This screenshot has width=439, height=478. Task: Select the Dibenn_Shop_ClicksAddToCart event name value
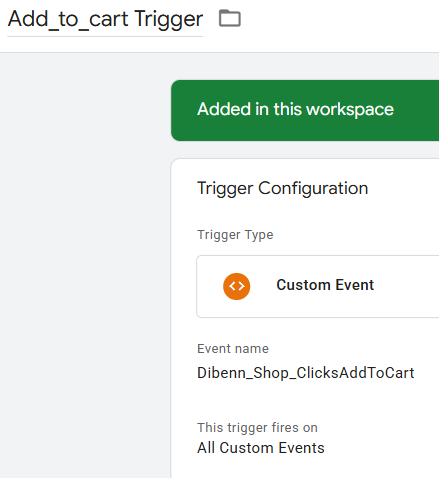305,373
